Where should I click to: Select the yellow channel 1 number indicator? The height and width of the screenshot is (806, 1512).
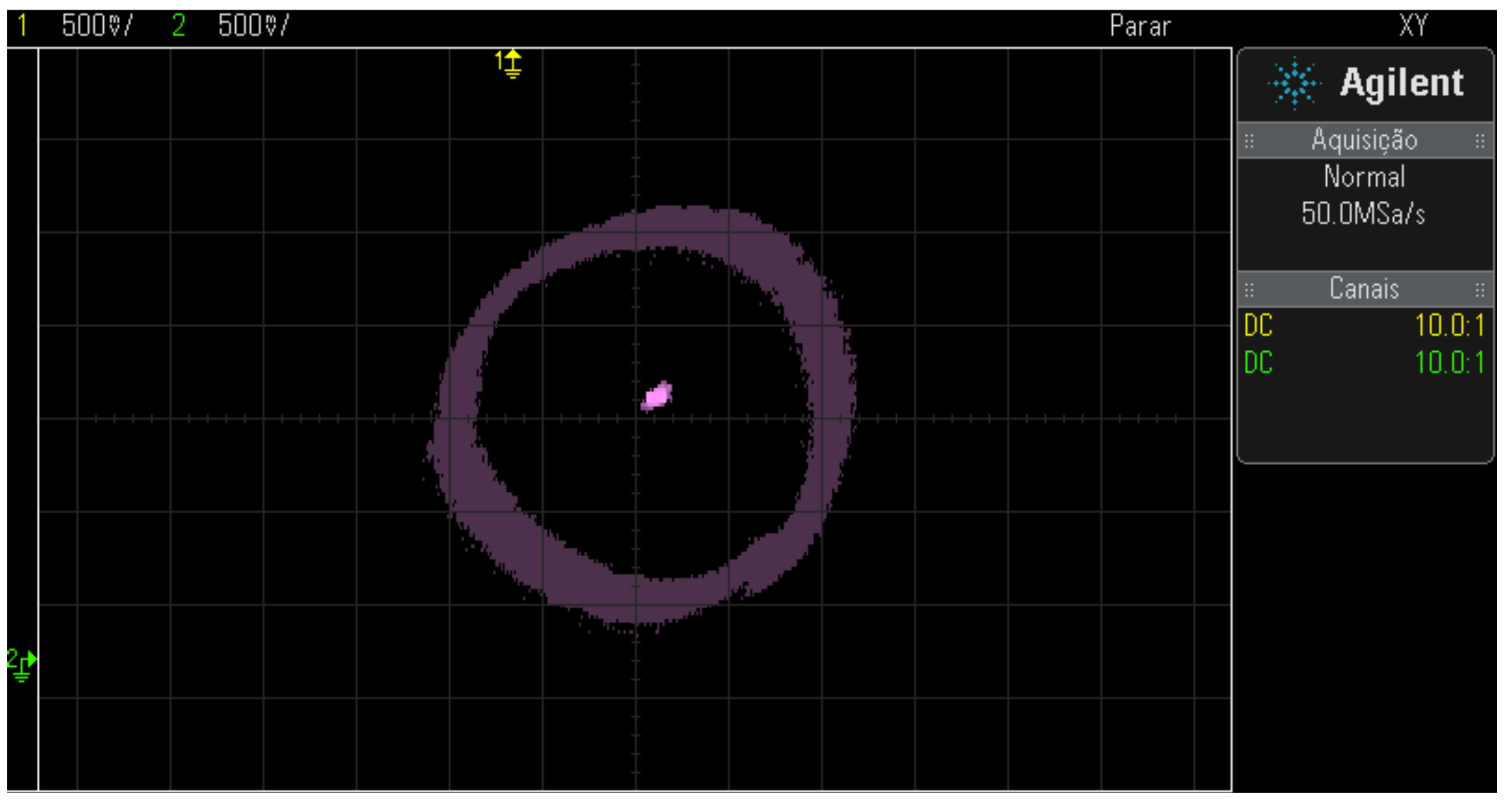click(x=22, y=25)
